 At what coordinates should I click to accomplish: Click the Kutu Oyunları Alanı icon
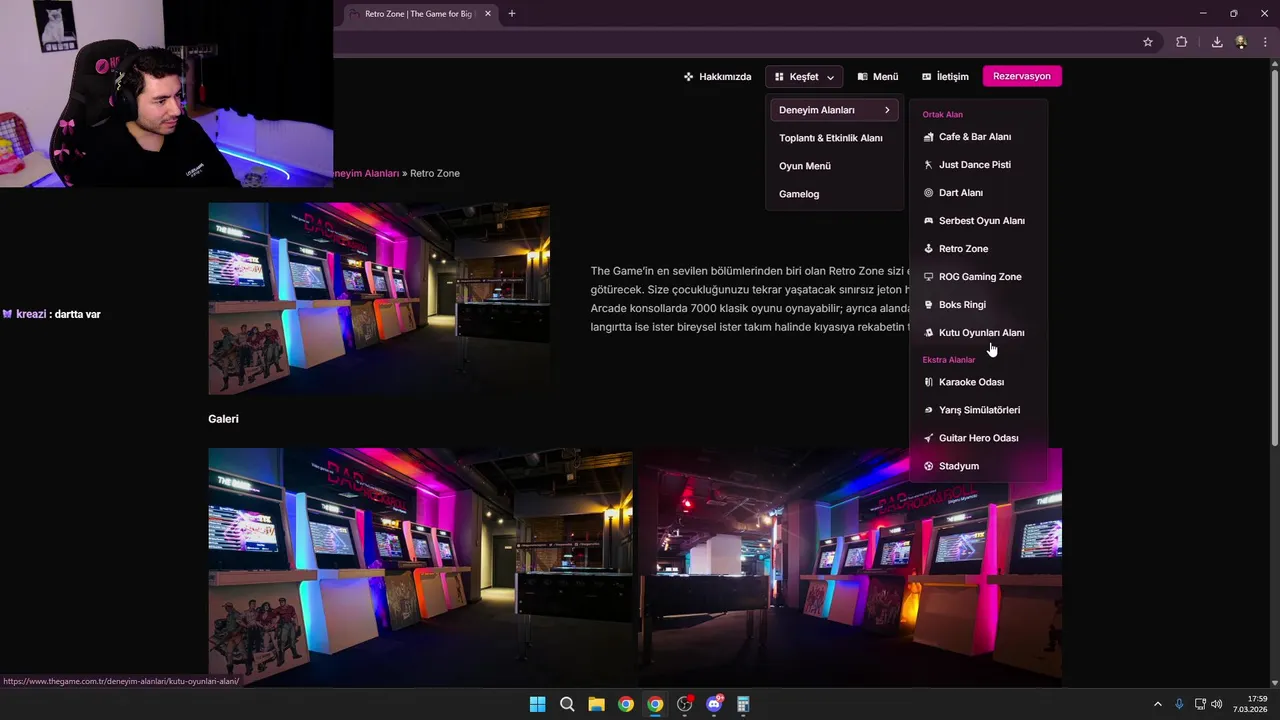coord(928,332)
